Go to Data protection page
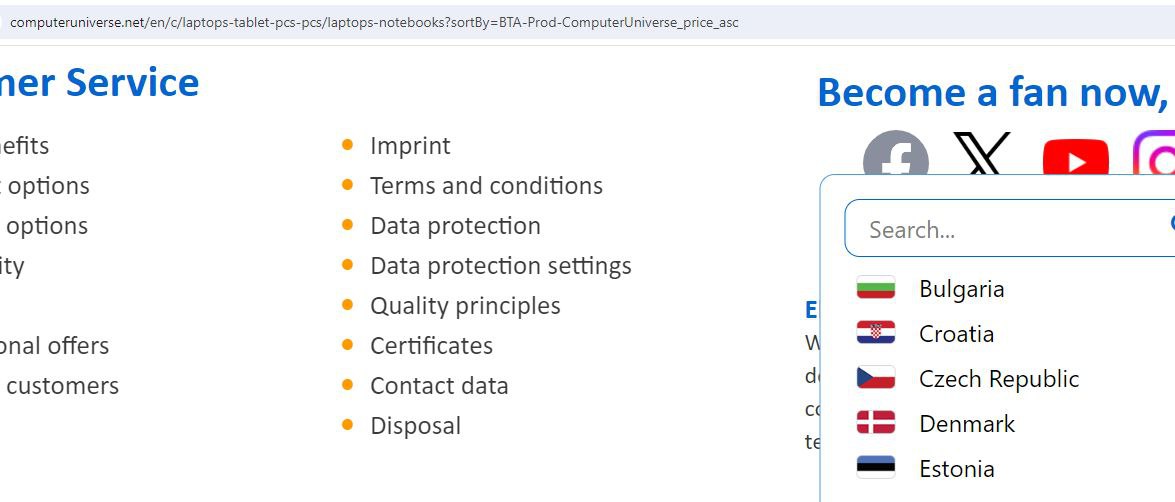The height and width of the screenshot is (502, 1175). [455, 226]
